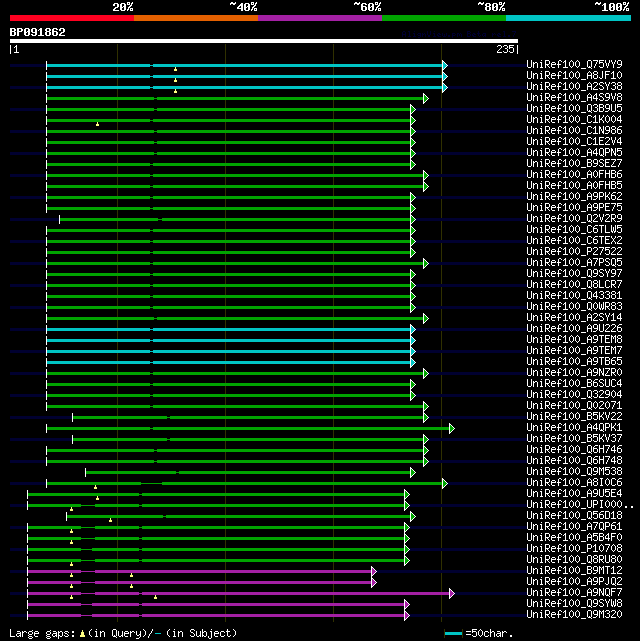Click the white BP091862 query length bar

tap(264, 41)
